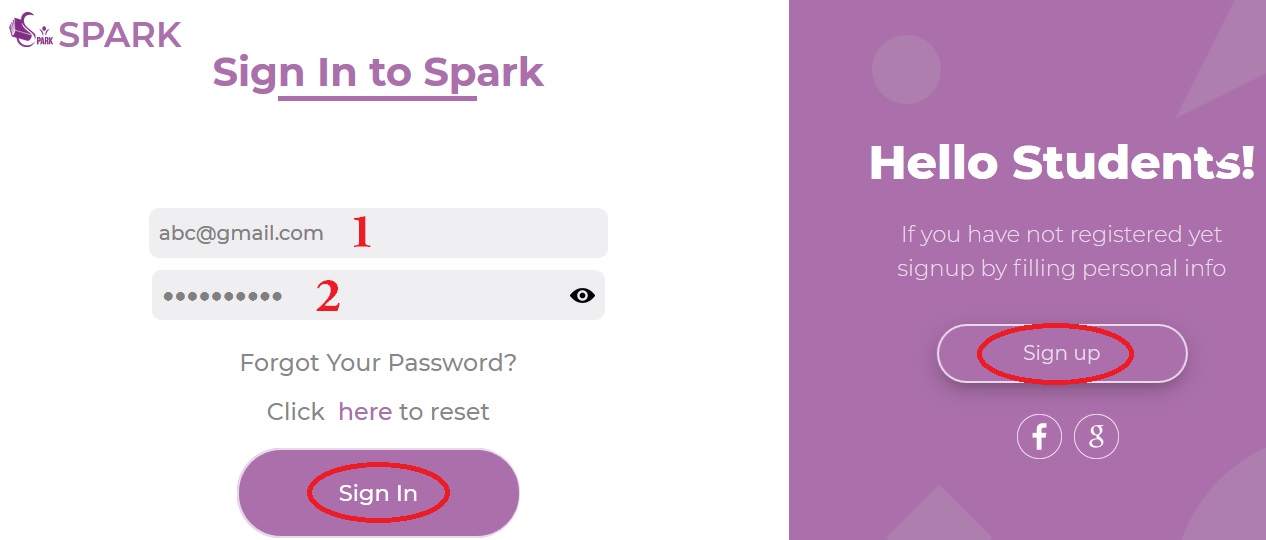
Task: Click the "Hello Students!" heading
Action: point(1062,162)
